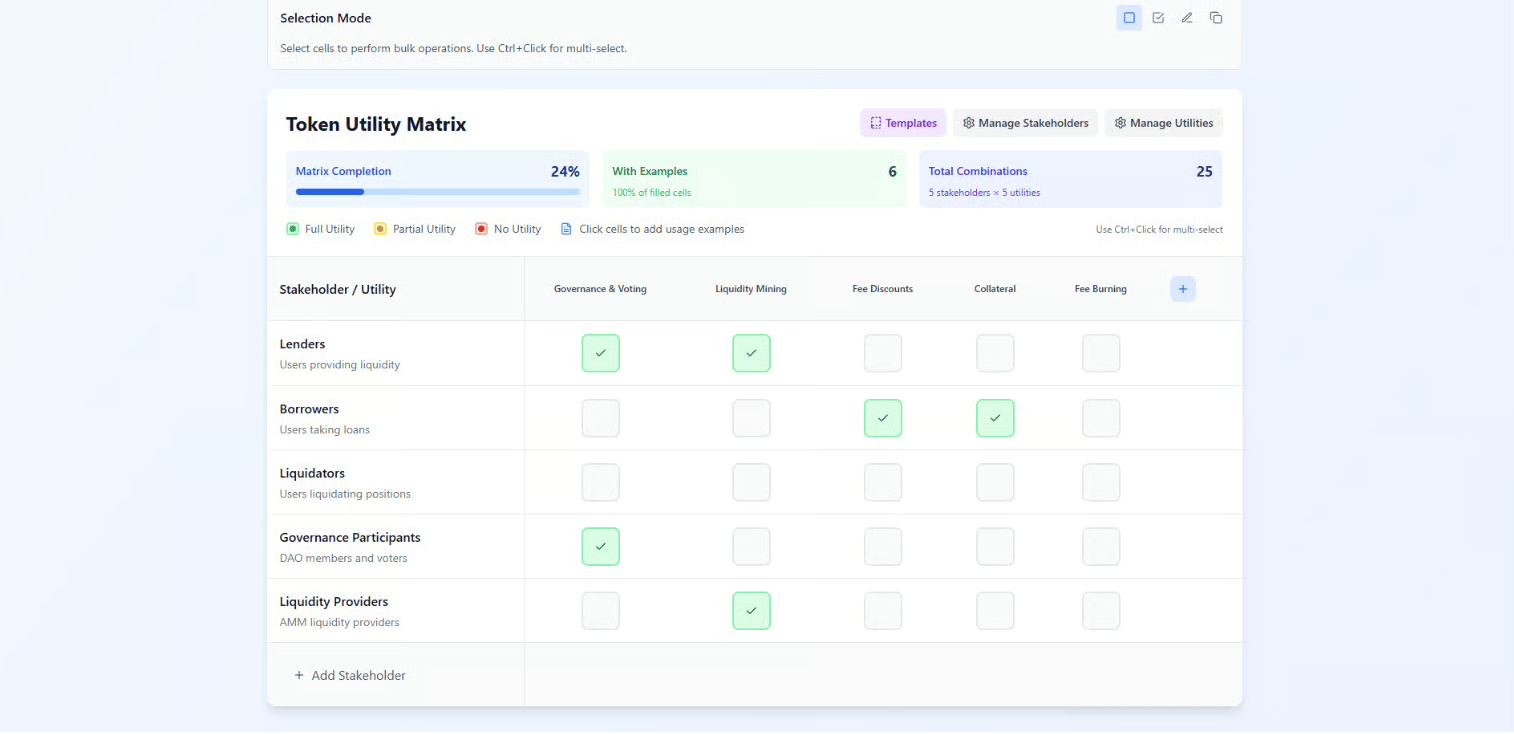Open Manage Utilities
1514x734 pixels.
pos(1164,123)
